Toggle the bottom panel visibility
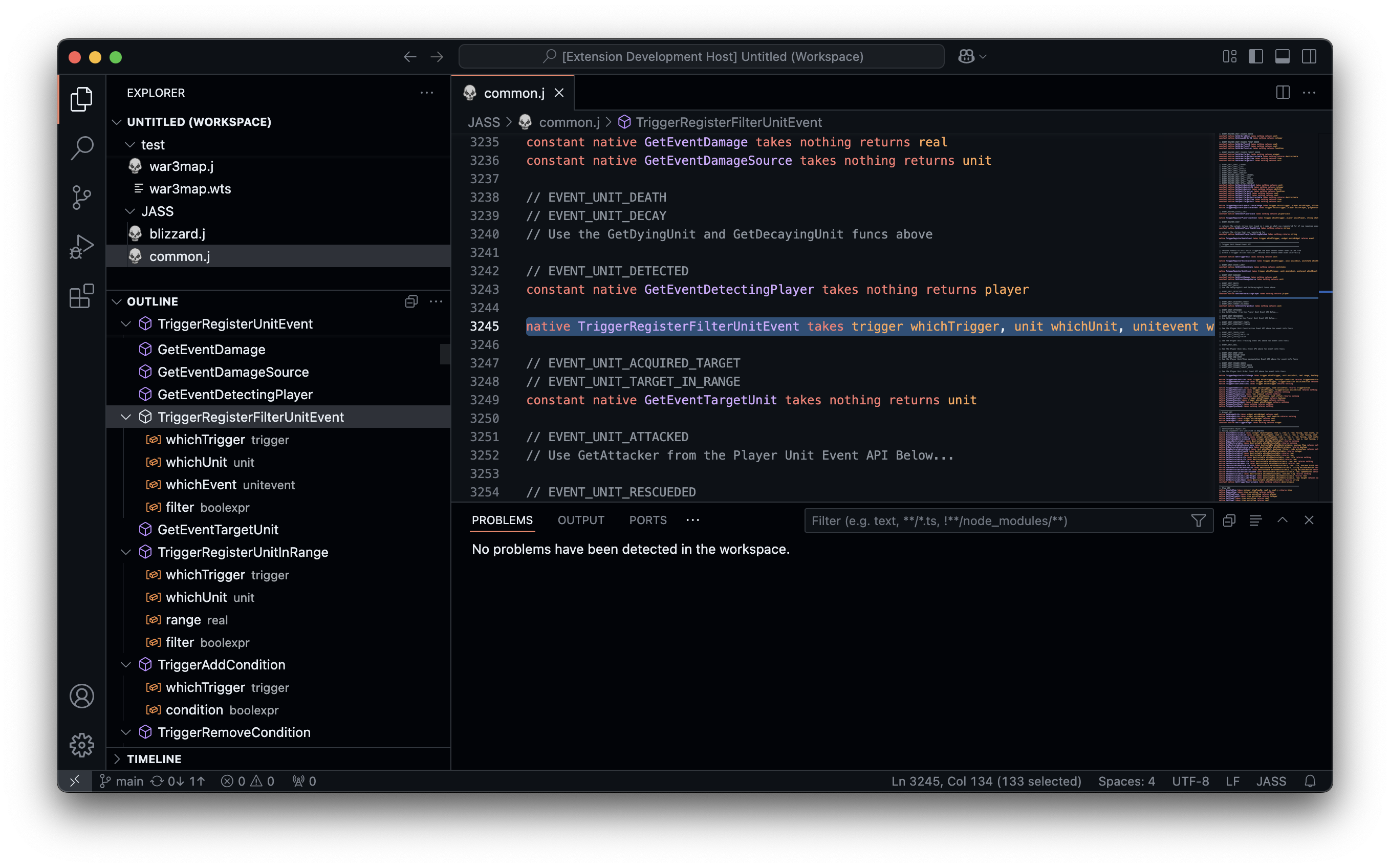This screenshot has height=868, width=1390. coord(1282,56)
